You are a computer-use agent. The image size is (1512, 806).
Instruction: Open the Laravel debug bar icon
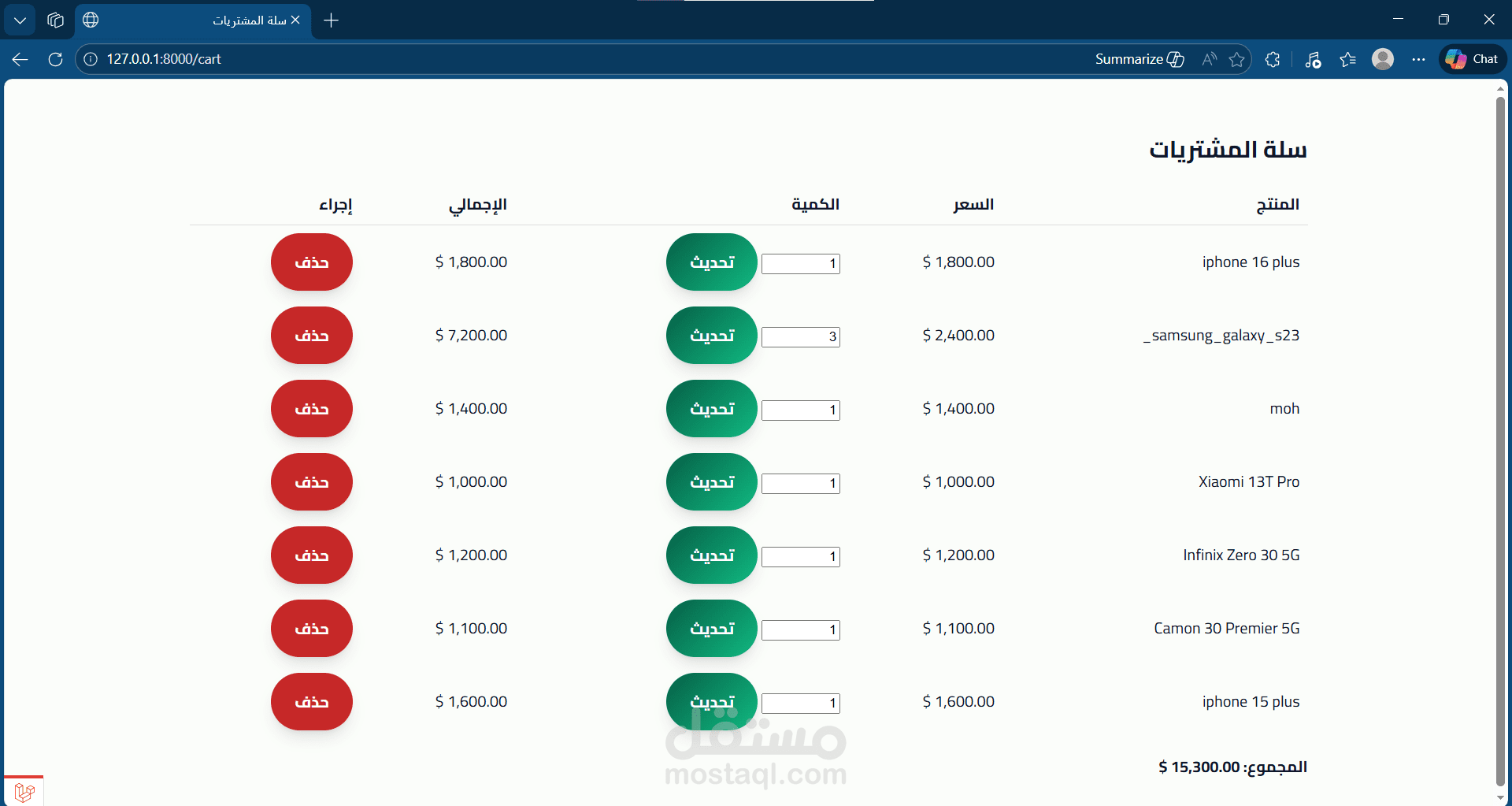coord(24,792)
